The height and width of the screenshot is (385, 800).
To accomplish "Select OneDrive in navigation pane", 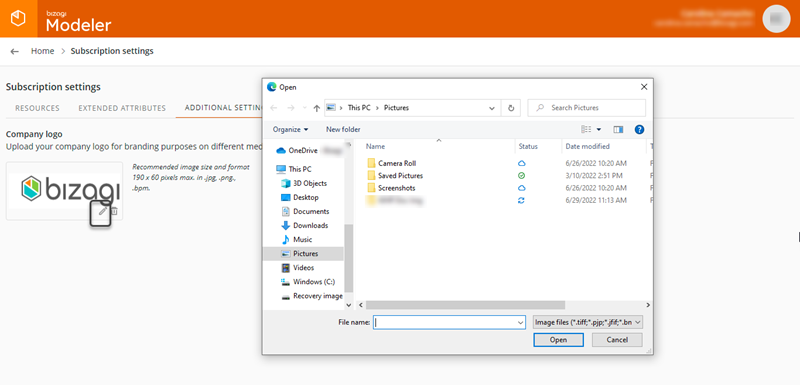I will (303, 150).
